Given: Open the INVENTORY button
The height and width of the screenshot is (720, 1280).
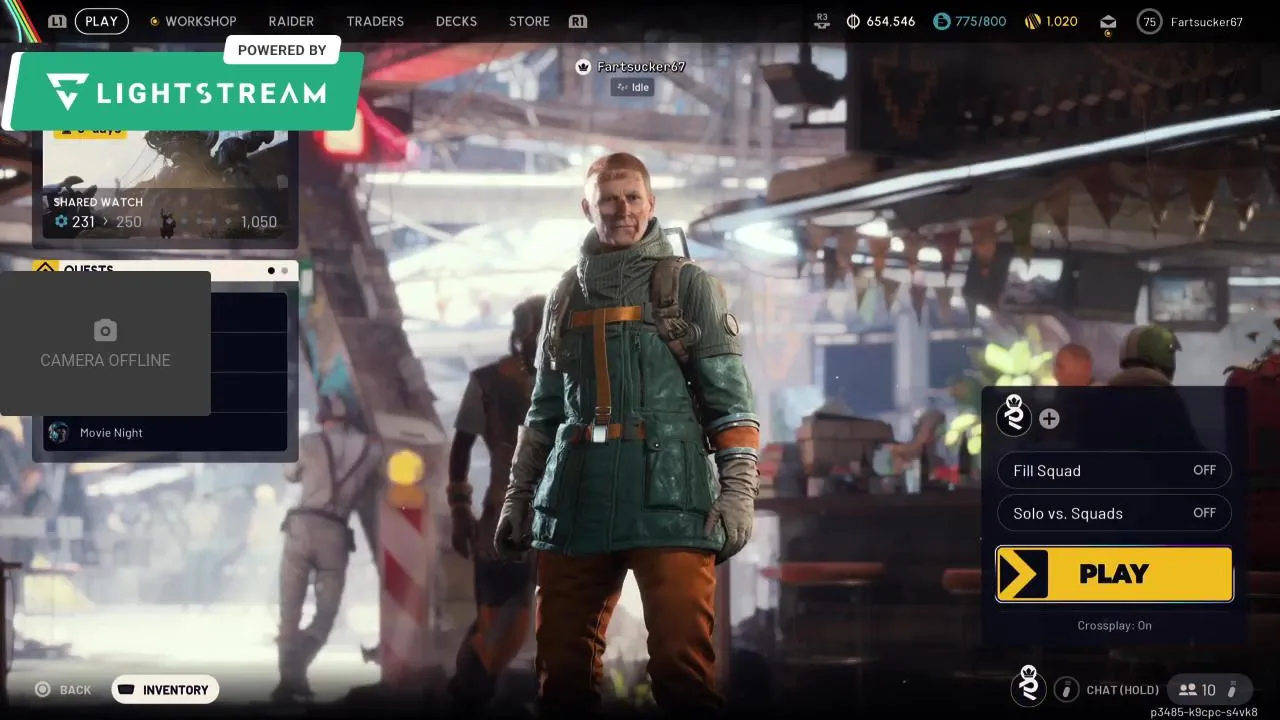Looking at the screenshot, I should pos(165,690).
